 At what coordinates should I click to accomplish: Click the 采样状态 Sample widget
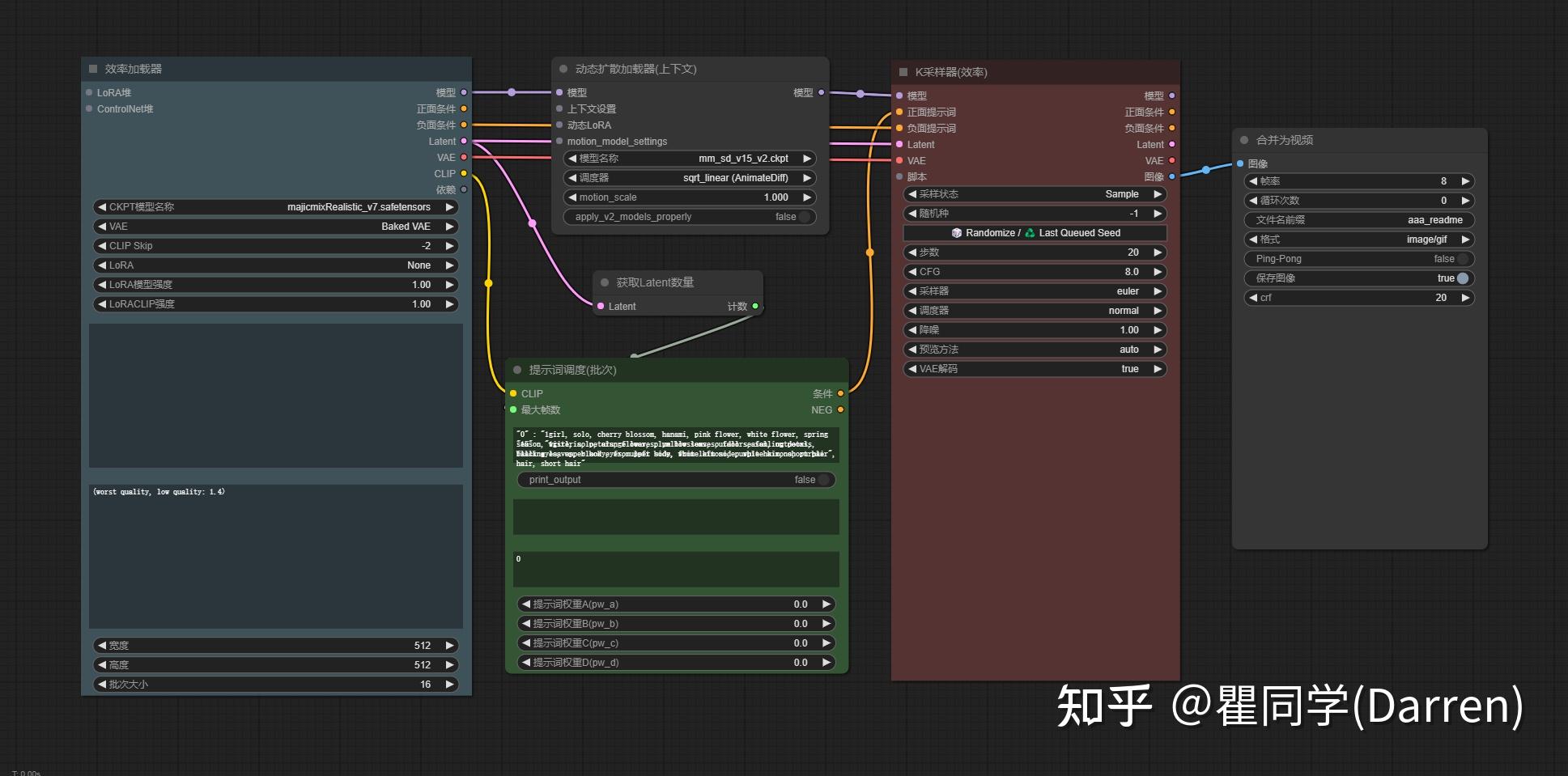click(1036, 193)
